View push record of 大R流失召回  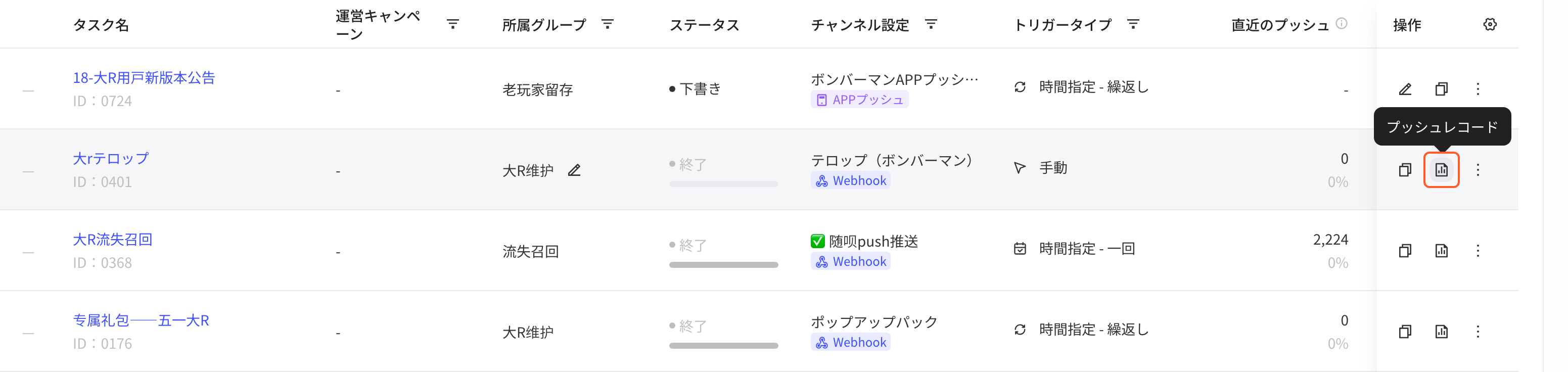click(1441, 251)
